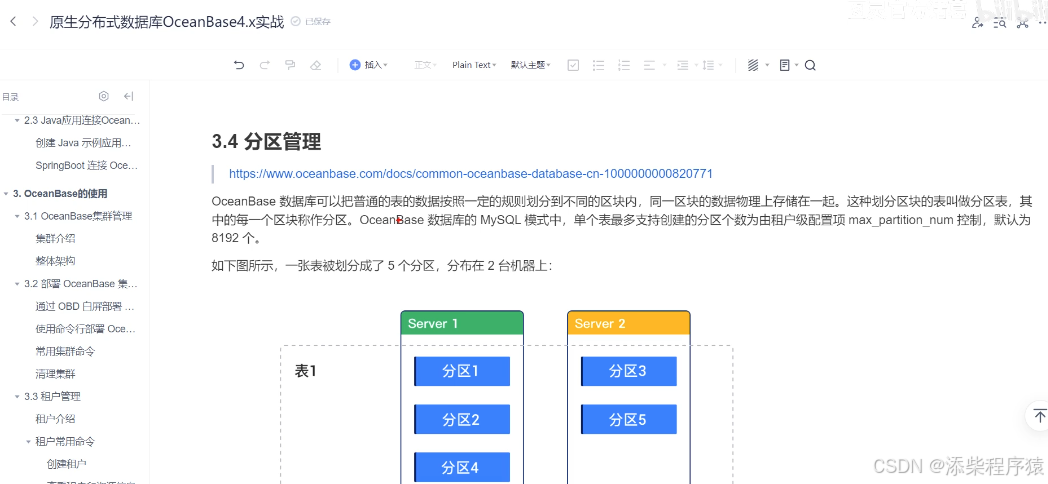The image size is (1048, 484).
Task: Open the Plain Text language dropdown
Action: [474, 65]
